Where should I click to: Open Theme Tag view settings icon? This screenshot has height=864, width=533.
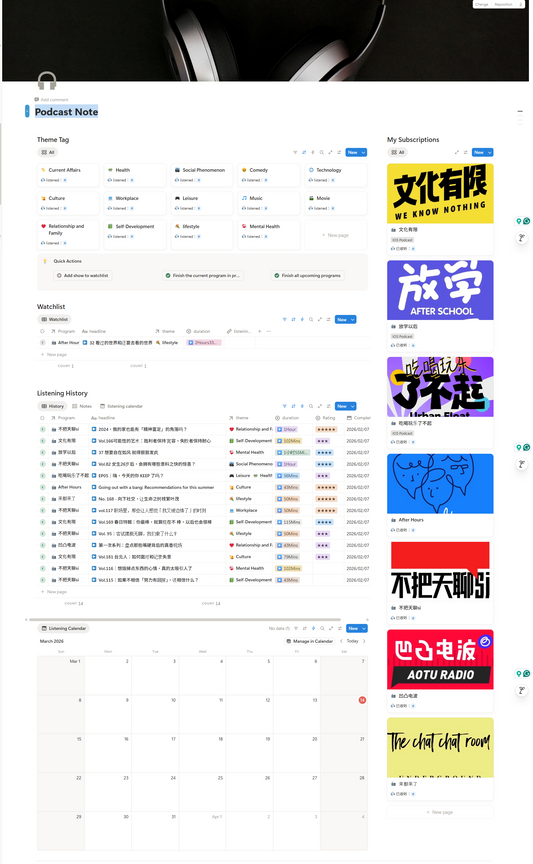[339, 153]
